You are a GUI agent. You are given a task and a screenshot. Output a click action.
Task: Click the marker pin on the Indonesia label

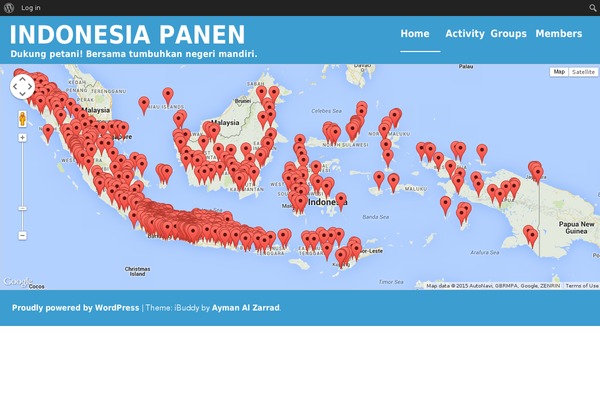[x=341, y=200]
